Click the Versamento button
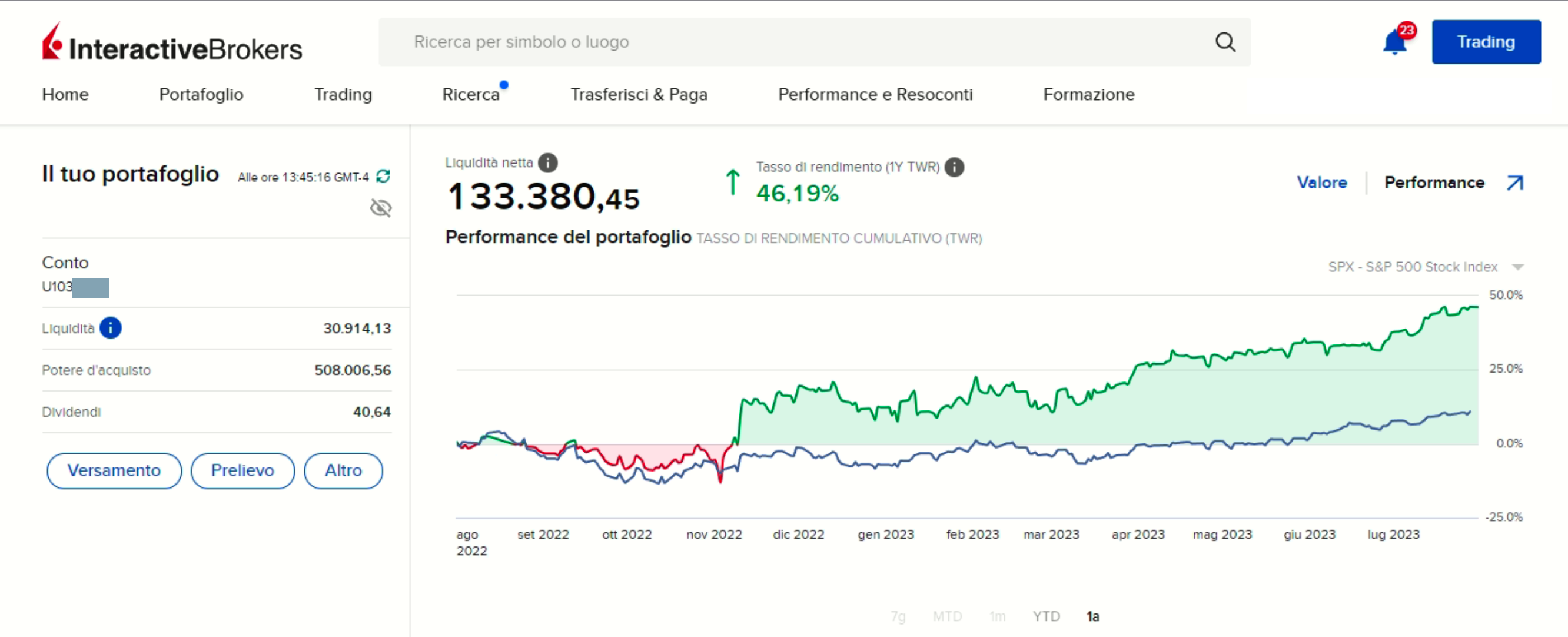Image resolution: width=1568 pixels, height=637 pixels. [114, 471]
